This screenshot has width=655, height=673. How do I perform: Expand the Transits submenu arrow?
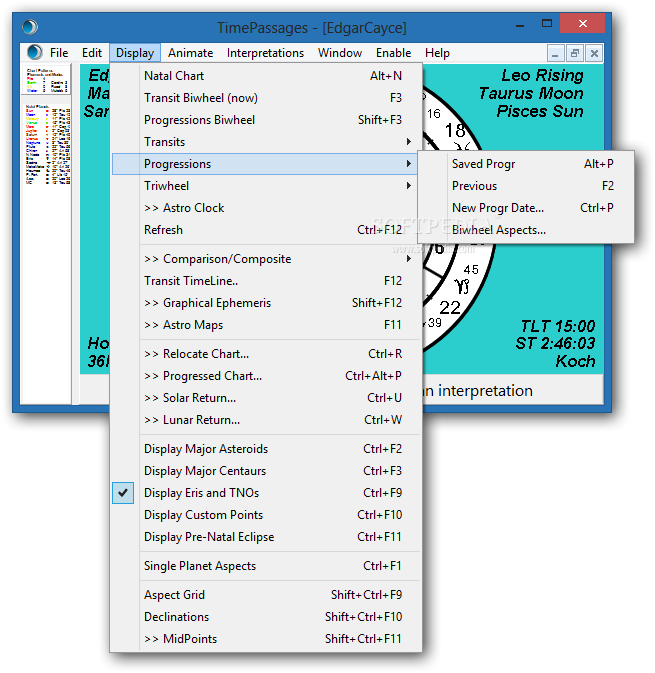click(409, 142)
